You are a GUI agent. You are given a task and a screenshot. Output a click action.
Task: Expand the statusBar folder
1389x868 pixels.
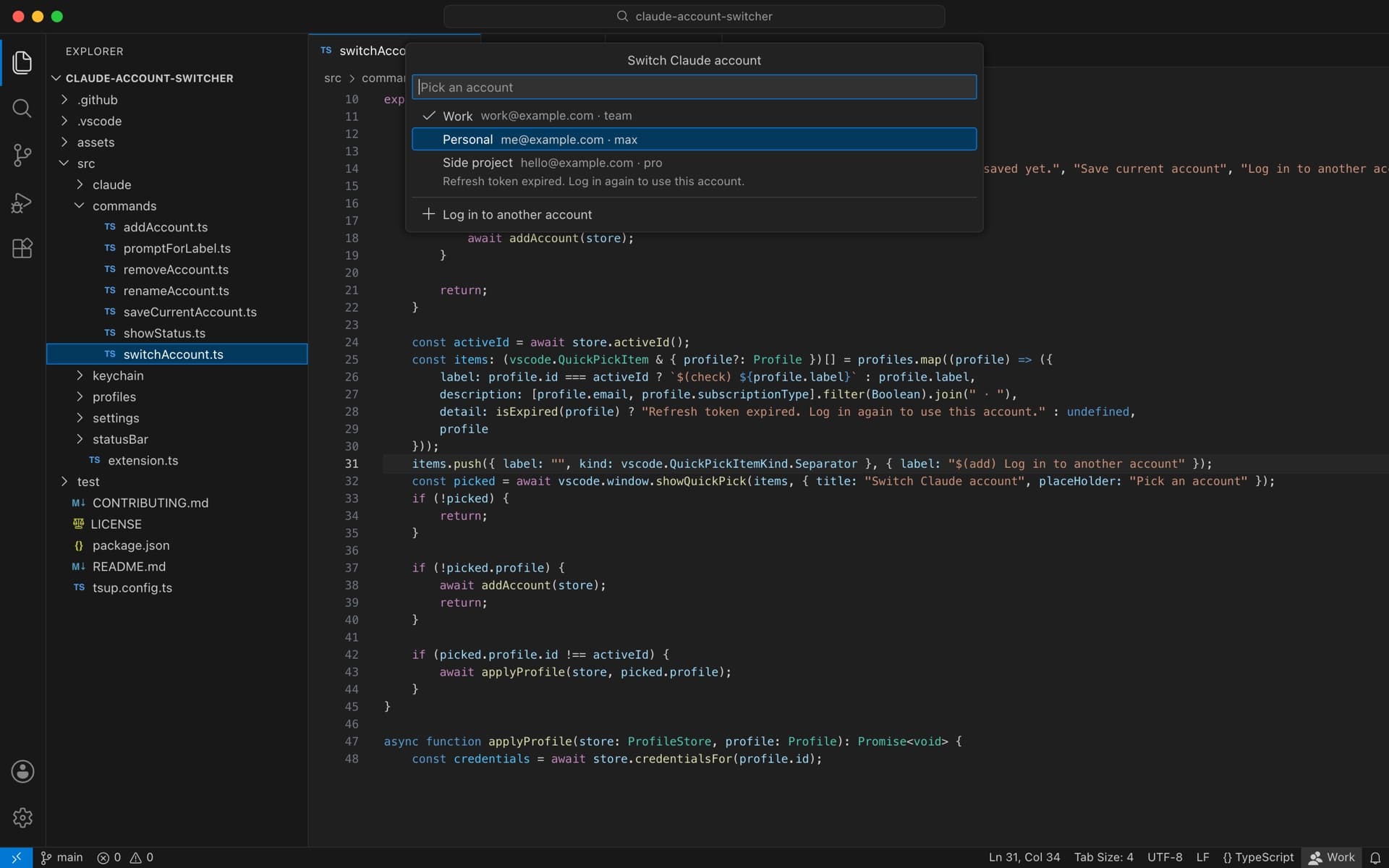point(177,439)
